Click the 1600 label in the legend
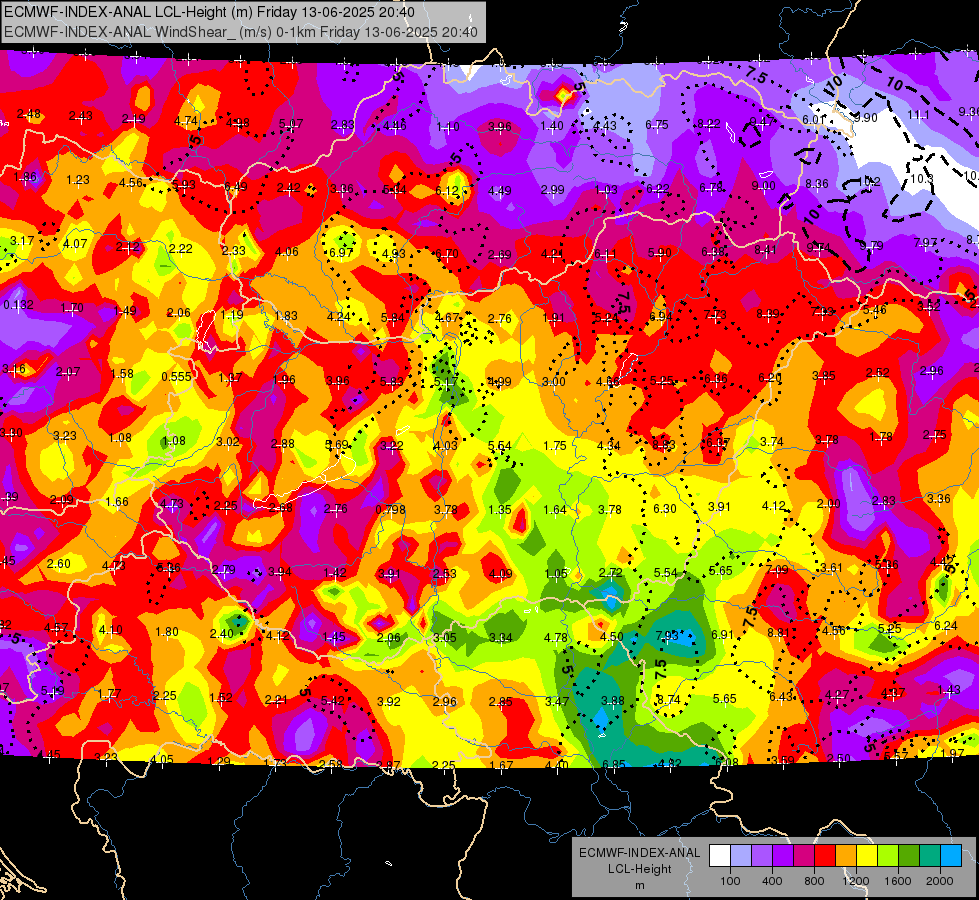Image resolution: width=979 pixels, height=900 pixels. 898,881
